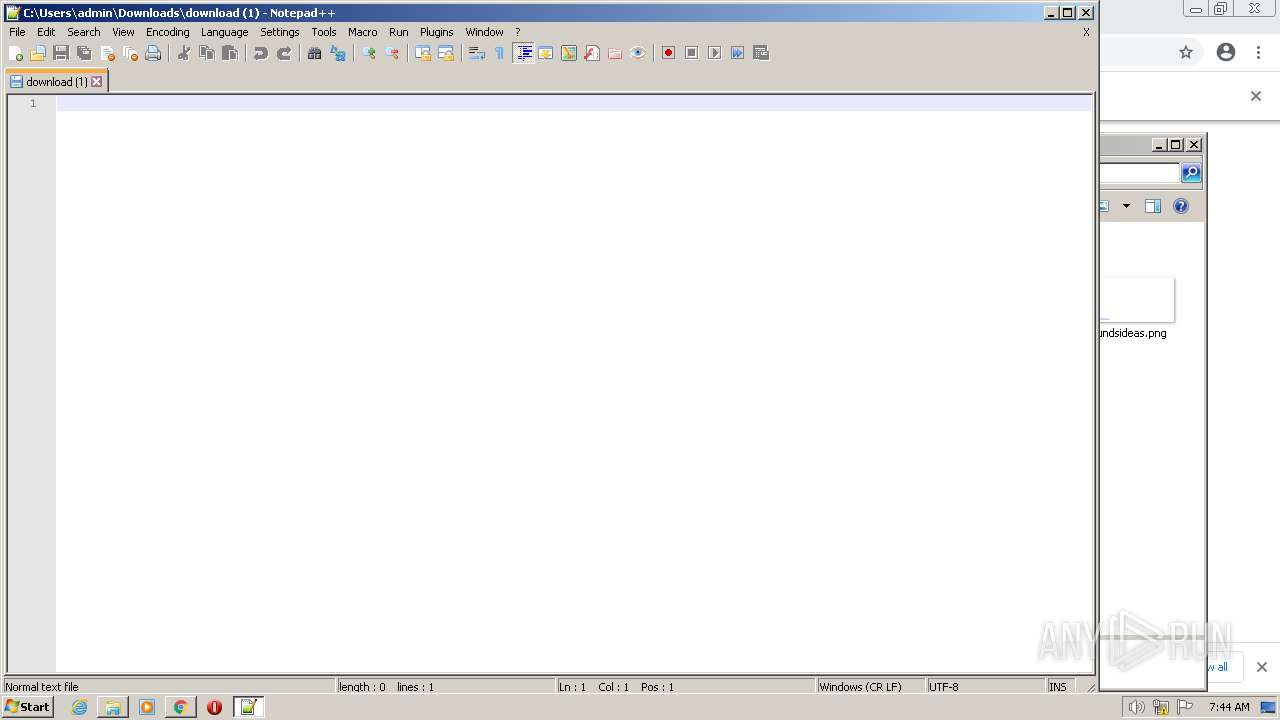
Task: Zoom in using the toolbar icon
Action: [x=369, y=53]
